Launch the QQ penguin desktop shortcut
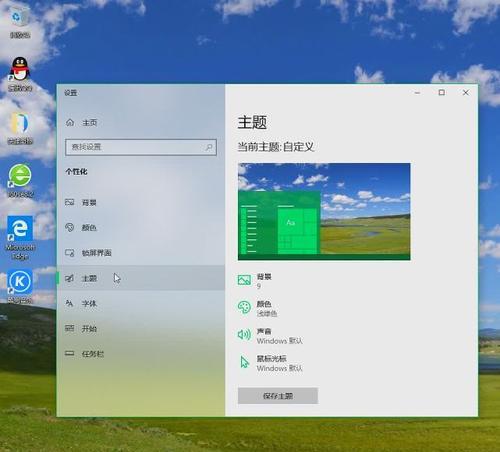 [20, 74]
